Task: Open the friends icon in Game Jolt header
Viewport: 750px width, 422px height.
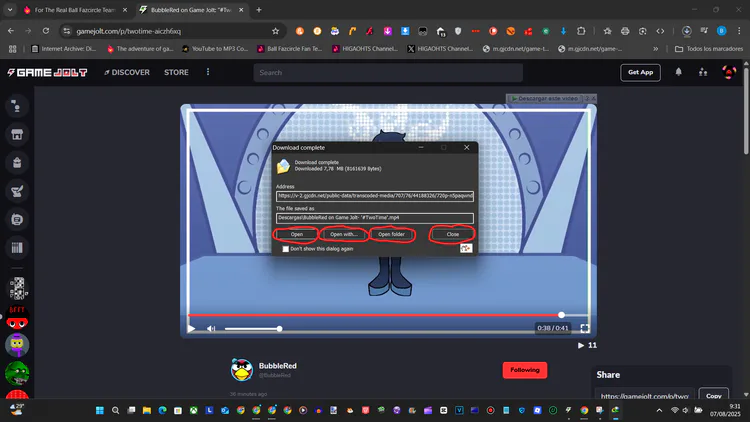Action: point(703,72)
